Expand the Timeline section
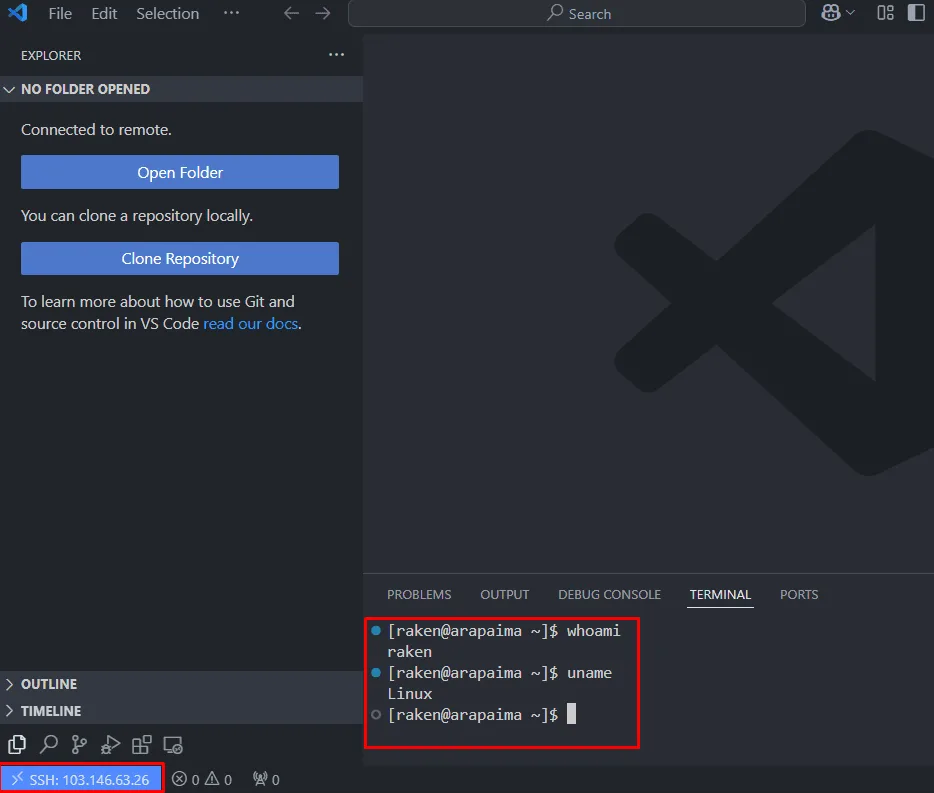This screenshot has height=793, width=934. [x=50, y=711]
